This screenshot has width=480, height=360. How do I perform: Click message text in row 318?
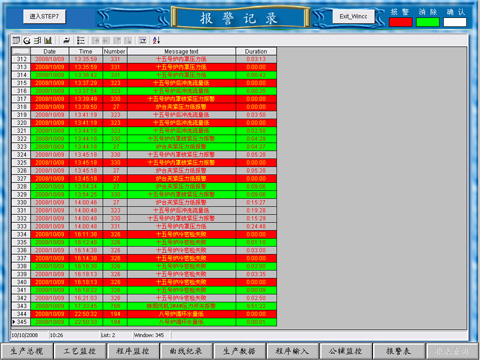tap(181, 107)
